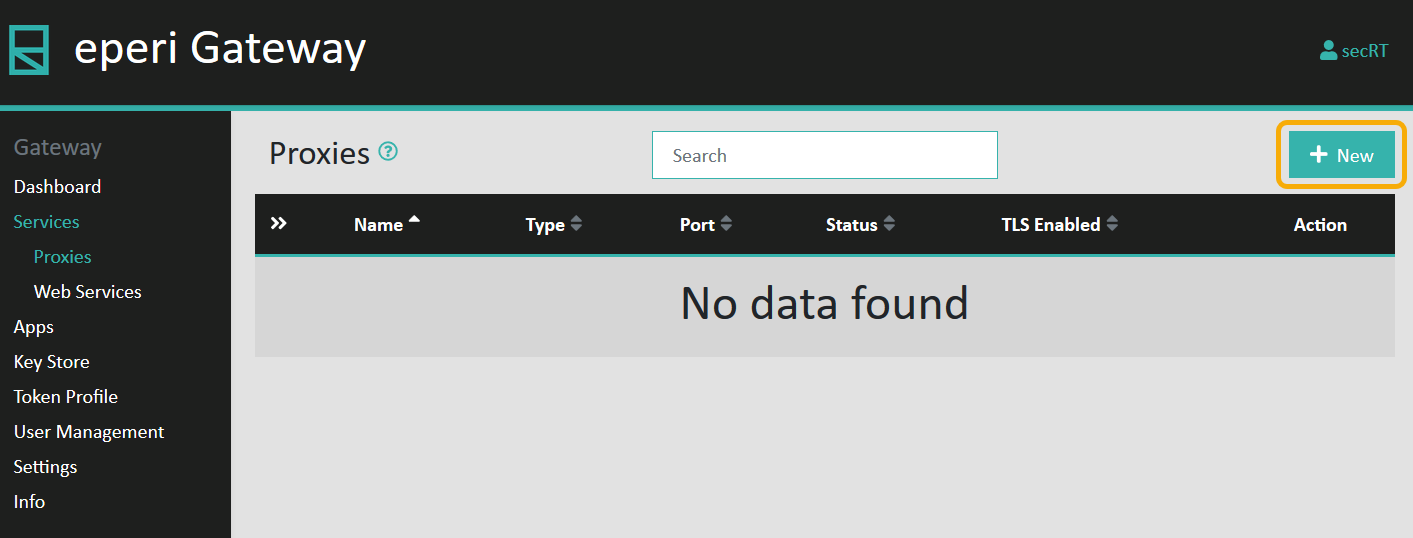Click the eperi Gateway title text
Screen dimensions: 1413x538
coord(220,48)
